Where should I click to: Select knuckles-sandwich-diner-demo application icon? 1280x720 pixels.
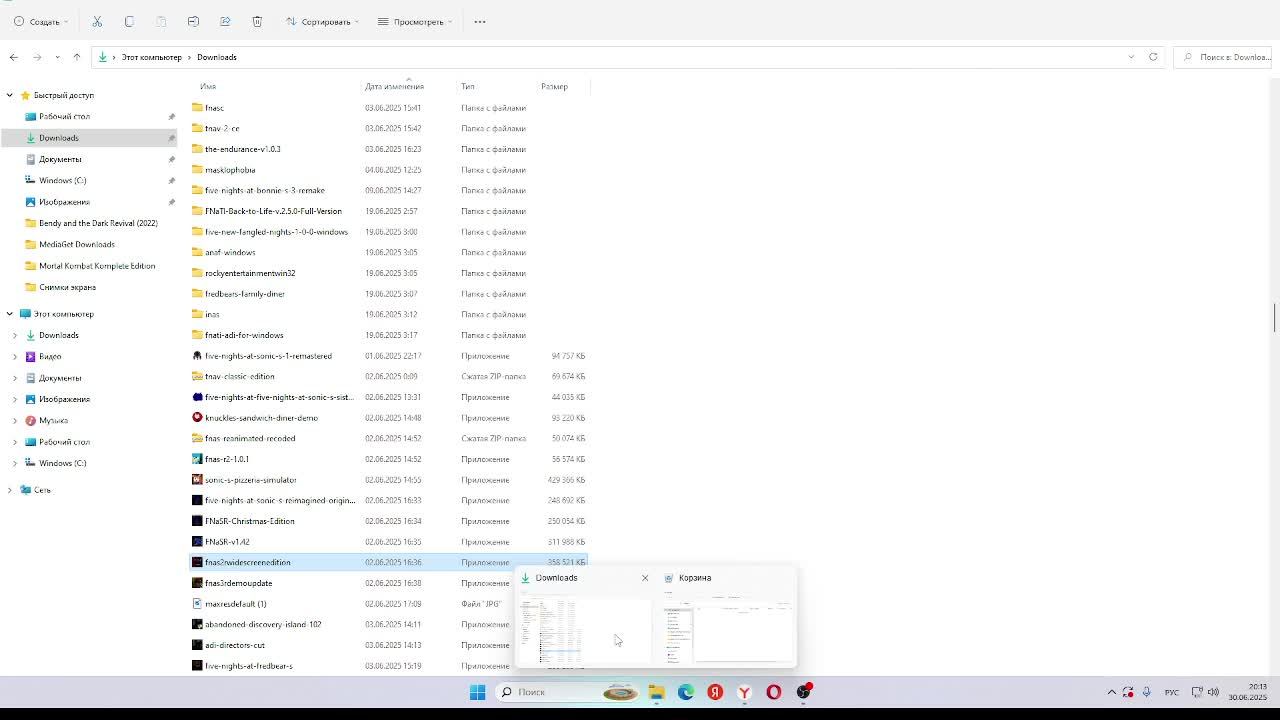(x=197, y=418)
